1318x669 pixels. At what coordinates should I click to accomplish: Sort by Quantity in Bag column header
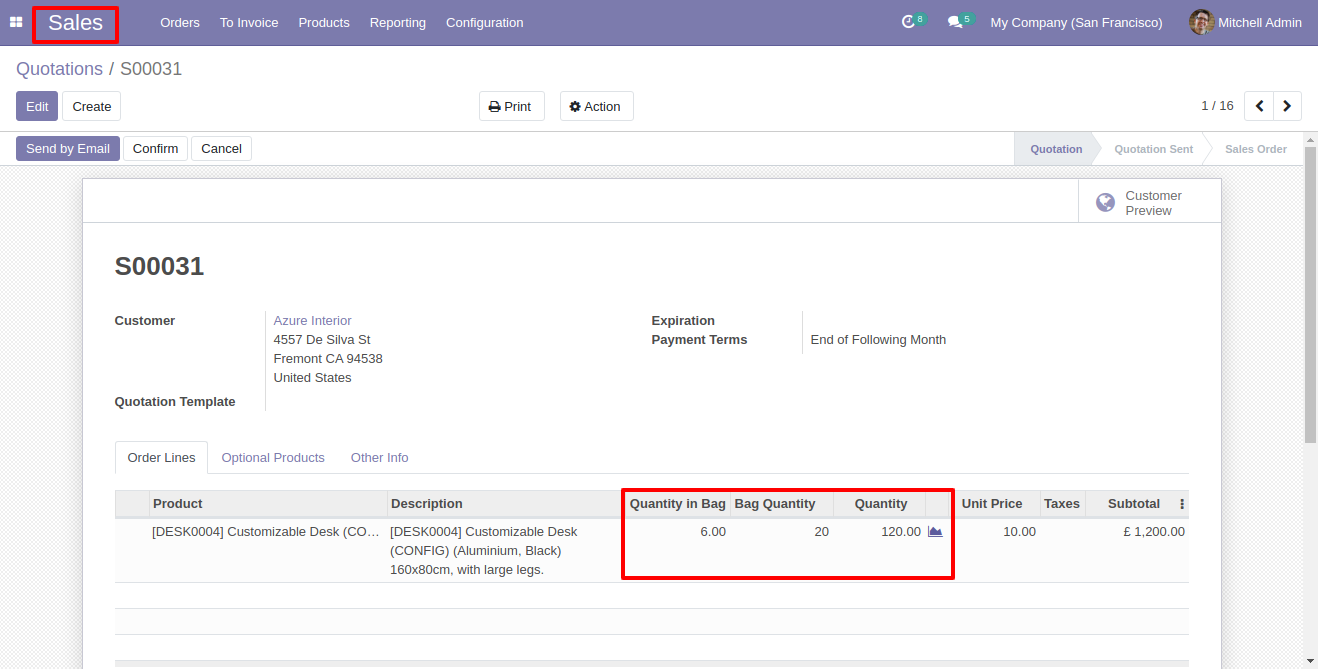coord(678,504)
